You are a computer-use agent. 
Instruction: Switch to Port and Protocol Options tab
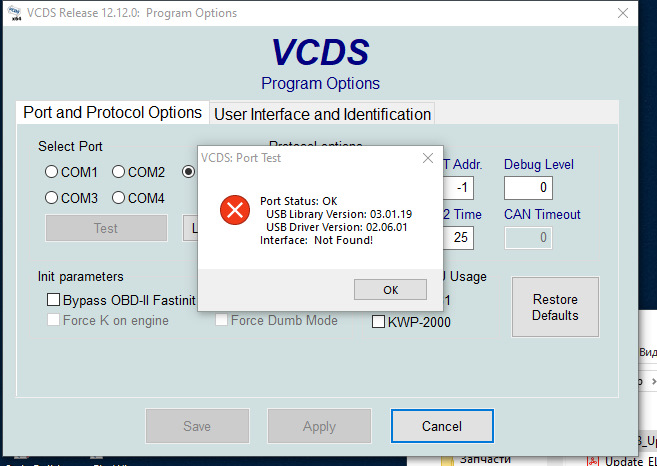(112, 113)
